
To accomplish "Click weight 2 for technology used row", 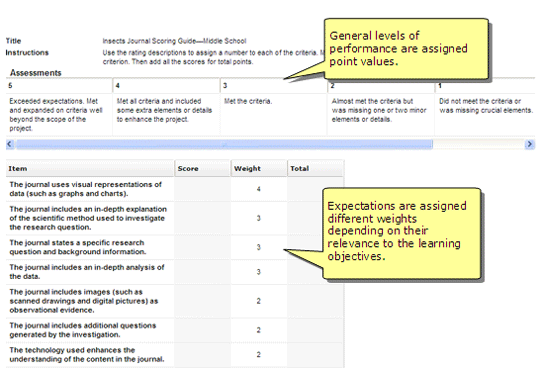I will [x=259, y=355].
